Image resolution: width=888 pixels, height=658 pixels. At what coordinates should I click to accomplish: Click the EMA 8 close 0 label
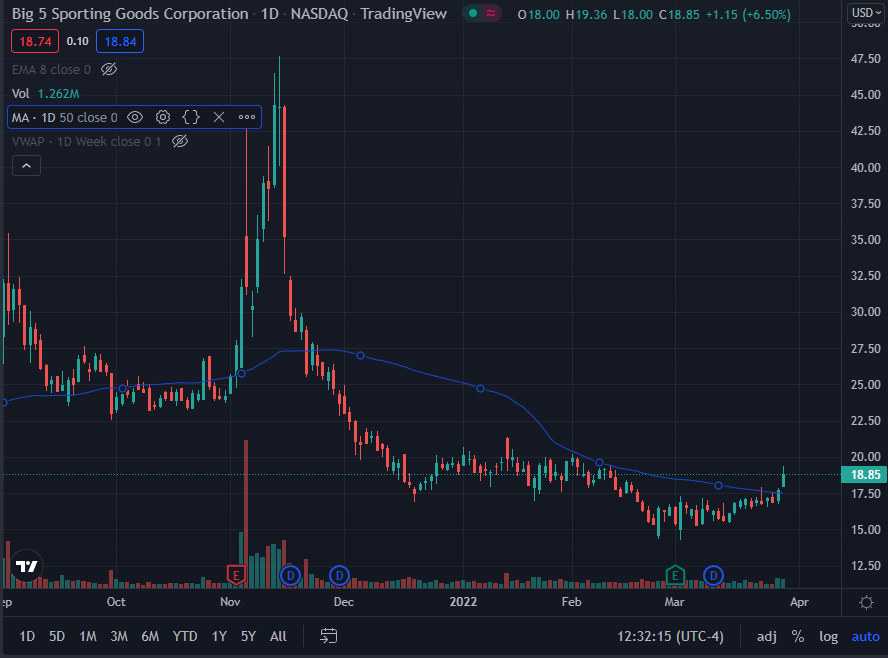tap(51, 70)
